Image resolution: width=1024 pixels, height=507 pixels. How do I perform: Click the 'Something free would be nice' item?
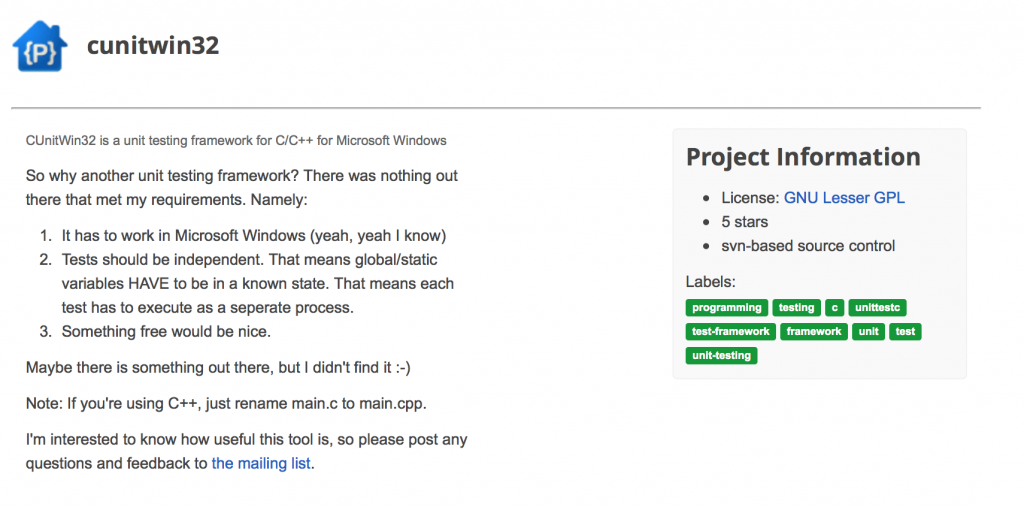pyautogui.click(x=166, y=332)
